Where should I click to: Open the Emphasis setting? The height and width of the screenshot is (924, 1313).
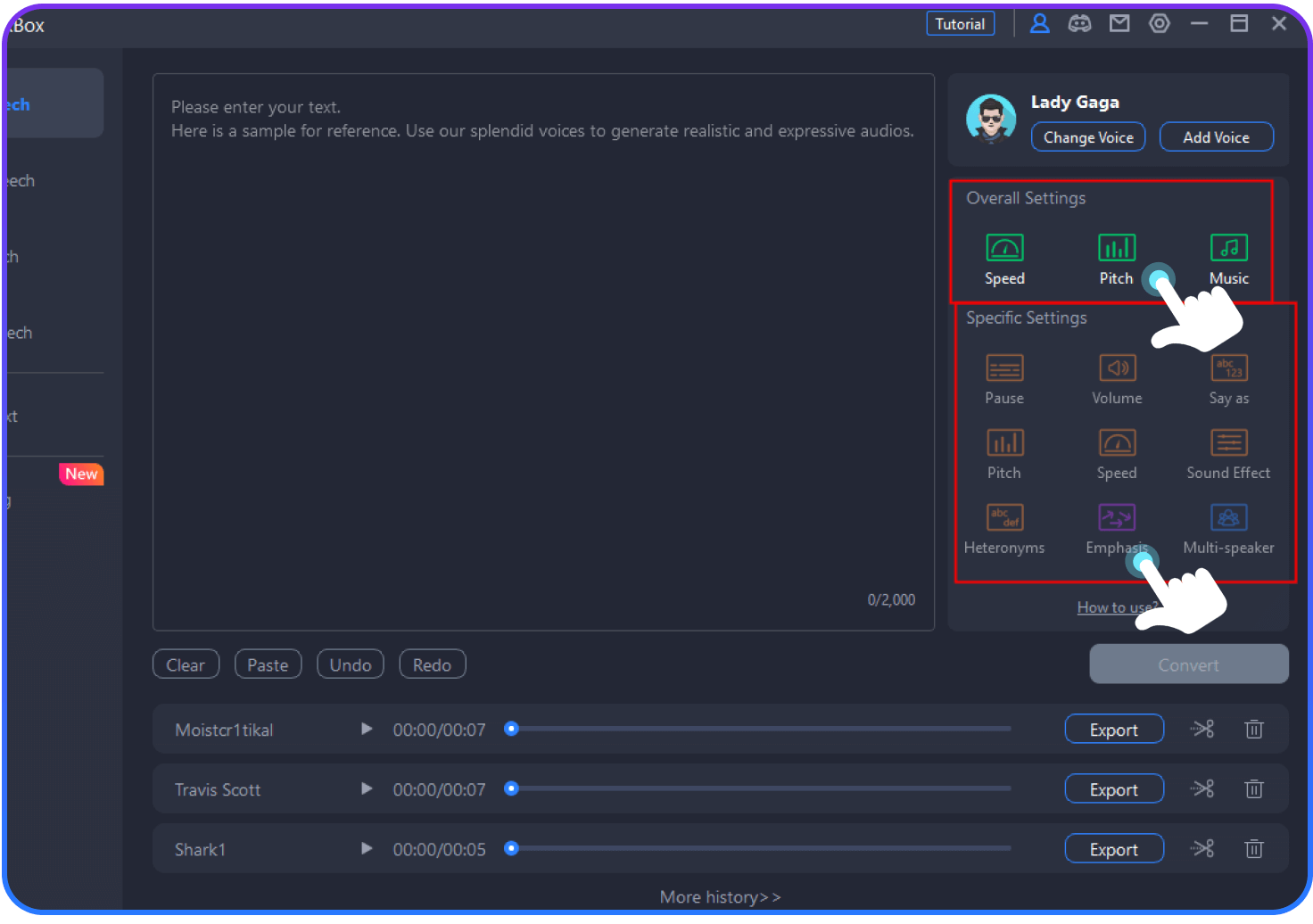click(1117, 529)
